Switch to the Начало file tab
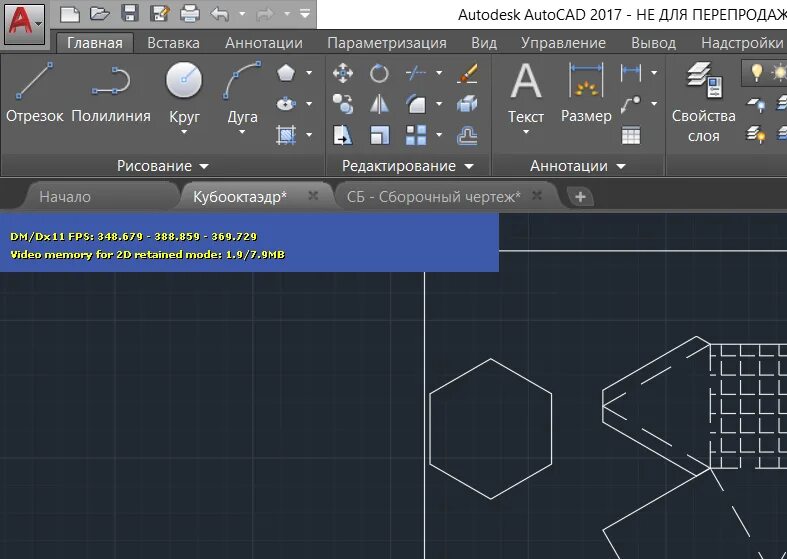Screen dimensions: 787x559 [65, 197]
